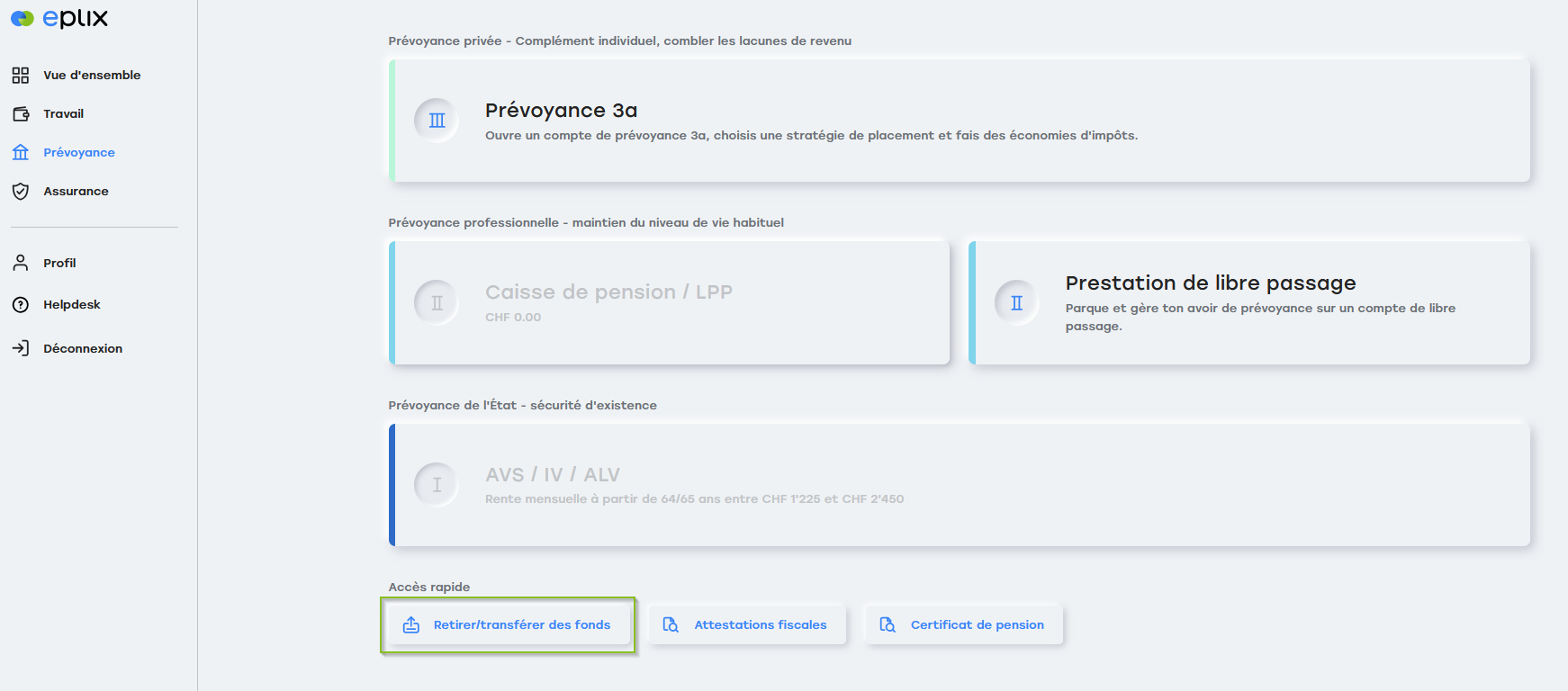
Task: Click the Assurance shield icon
Action: (21, 191)
